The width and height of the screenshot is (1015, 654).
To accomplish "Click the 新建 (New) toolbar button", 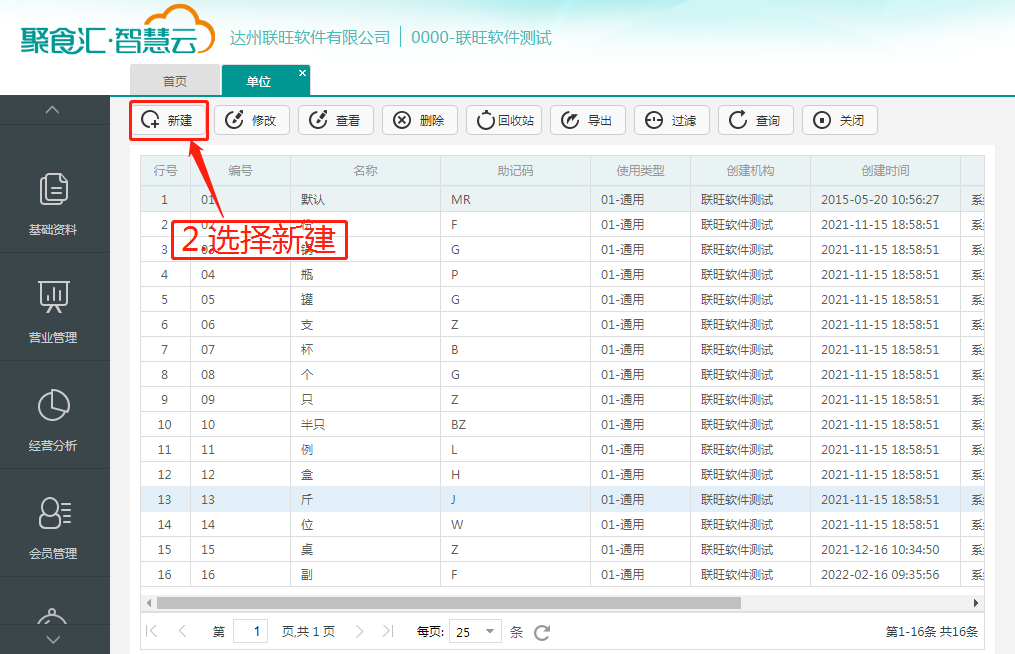I will tap(168, 120).
